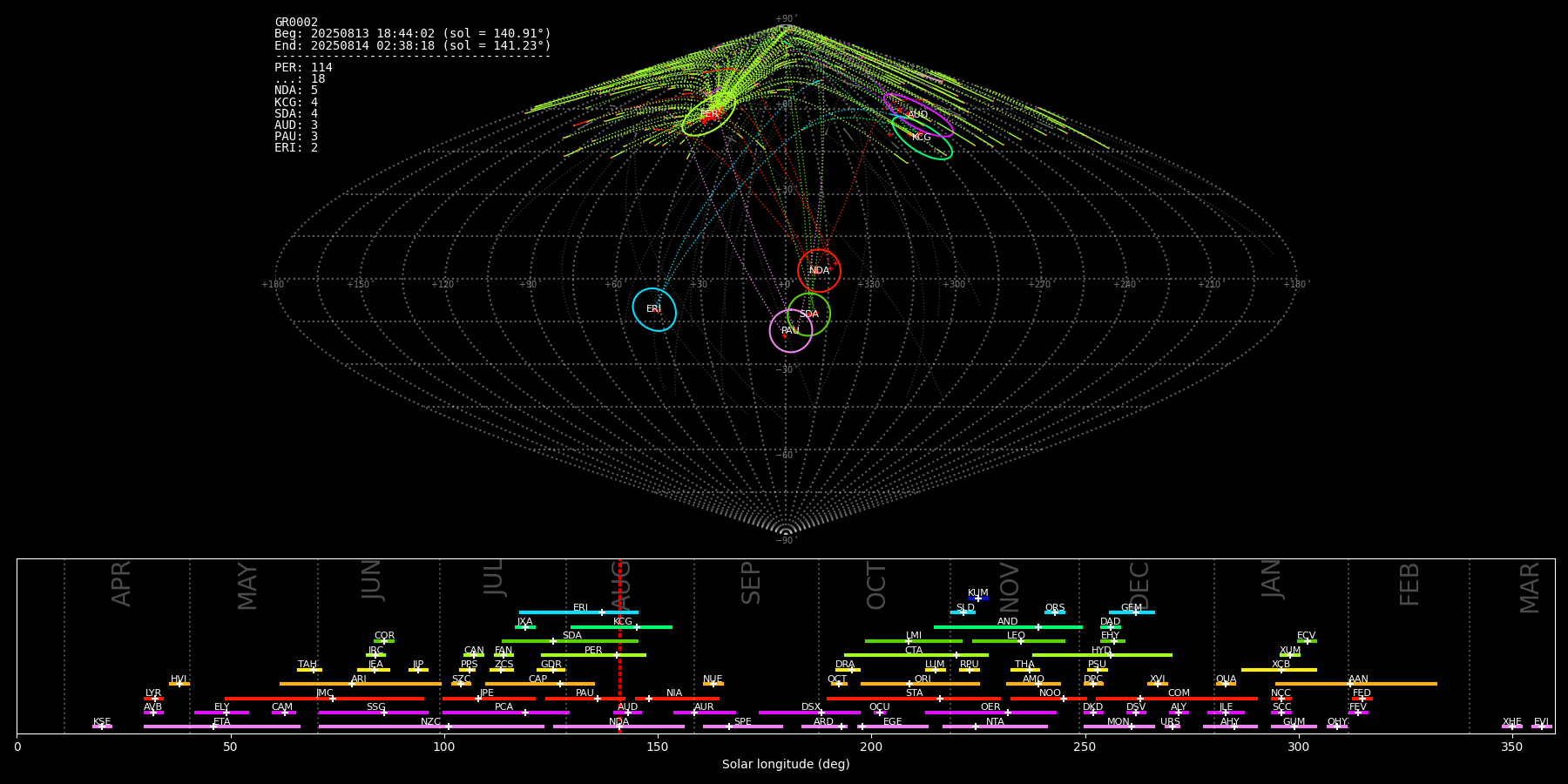This screenshot has height=784, width=1568.
Task: Select the AUD radiant ellipse on the sky map
Action: point(918,115)
